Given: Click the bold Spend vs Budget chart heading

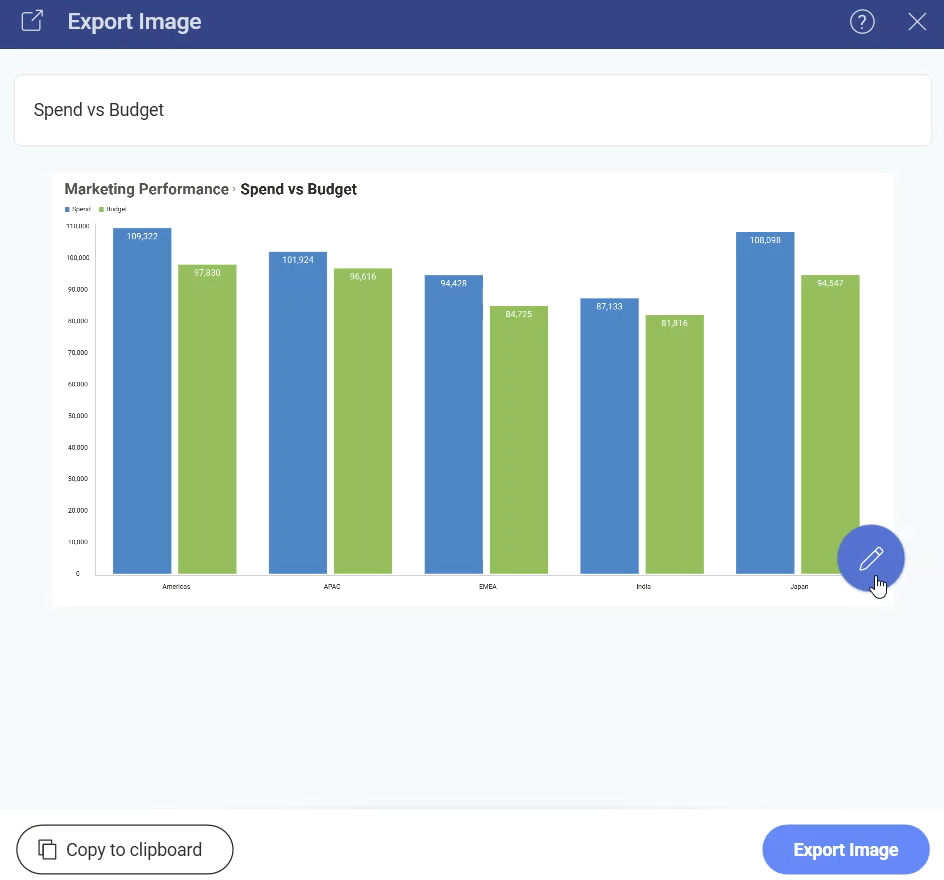Looking at the screenshot, I should pos(299,189).
